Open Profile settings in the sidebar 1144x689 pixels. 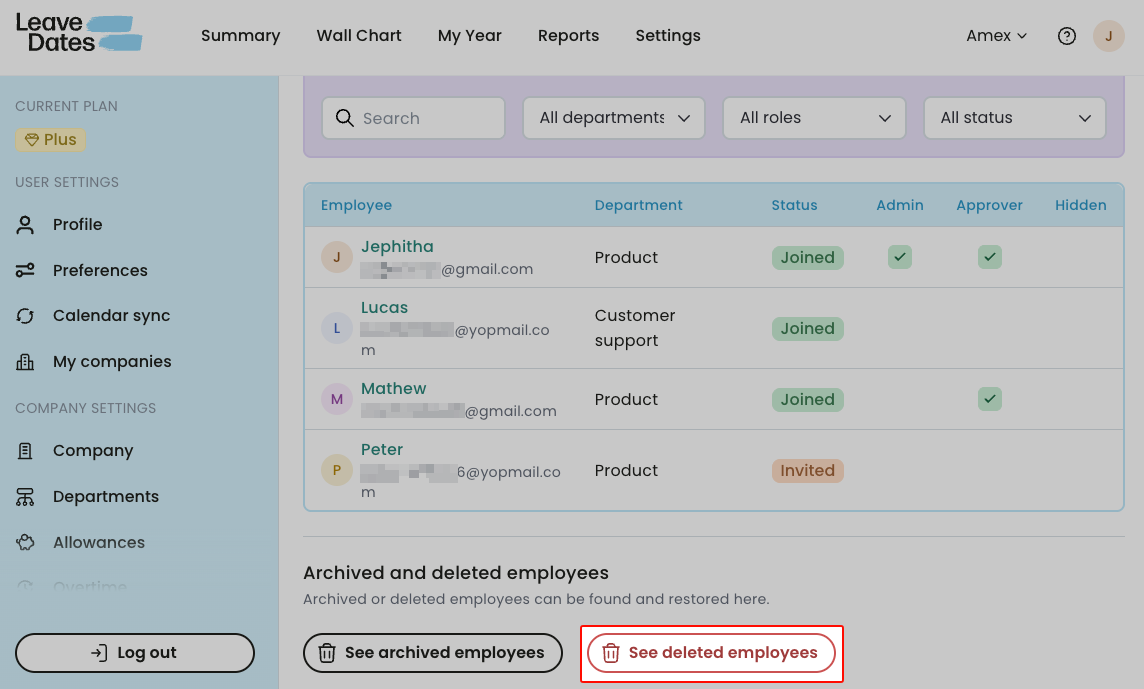click(75, 224)
